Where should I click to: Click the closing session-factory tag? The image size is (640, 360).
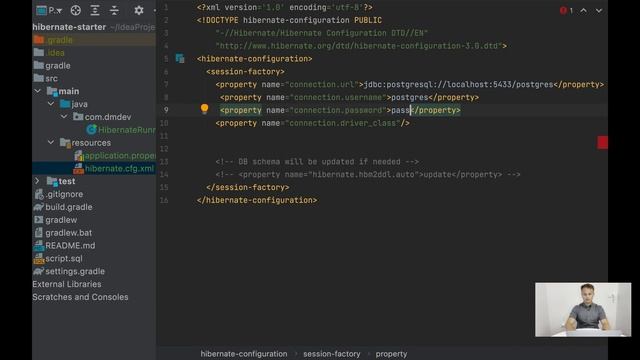(x=248, y=187)
